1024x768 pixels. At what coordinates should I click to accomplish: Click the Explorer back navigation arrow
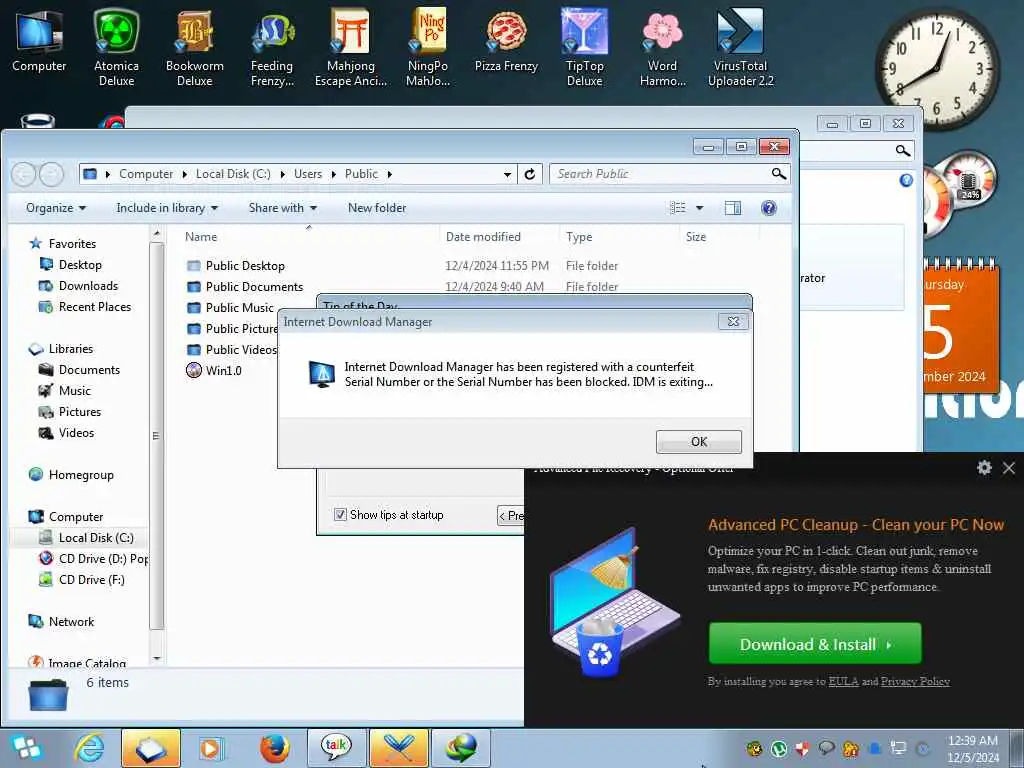[x=24, y=174]
